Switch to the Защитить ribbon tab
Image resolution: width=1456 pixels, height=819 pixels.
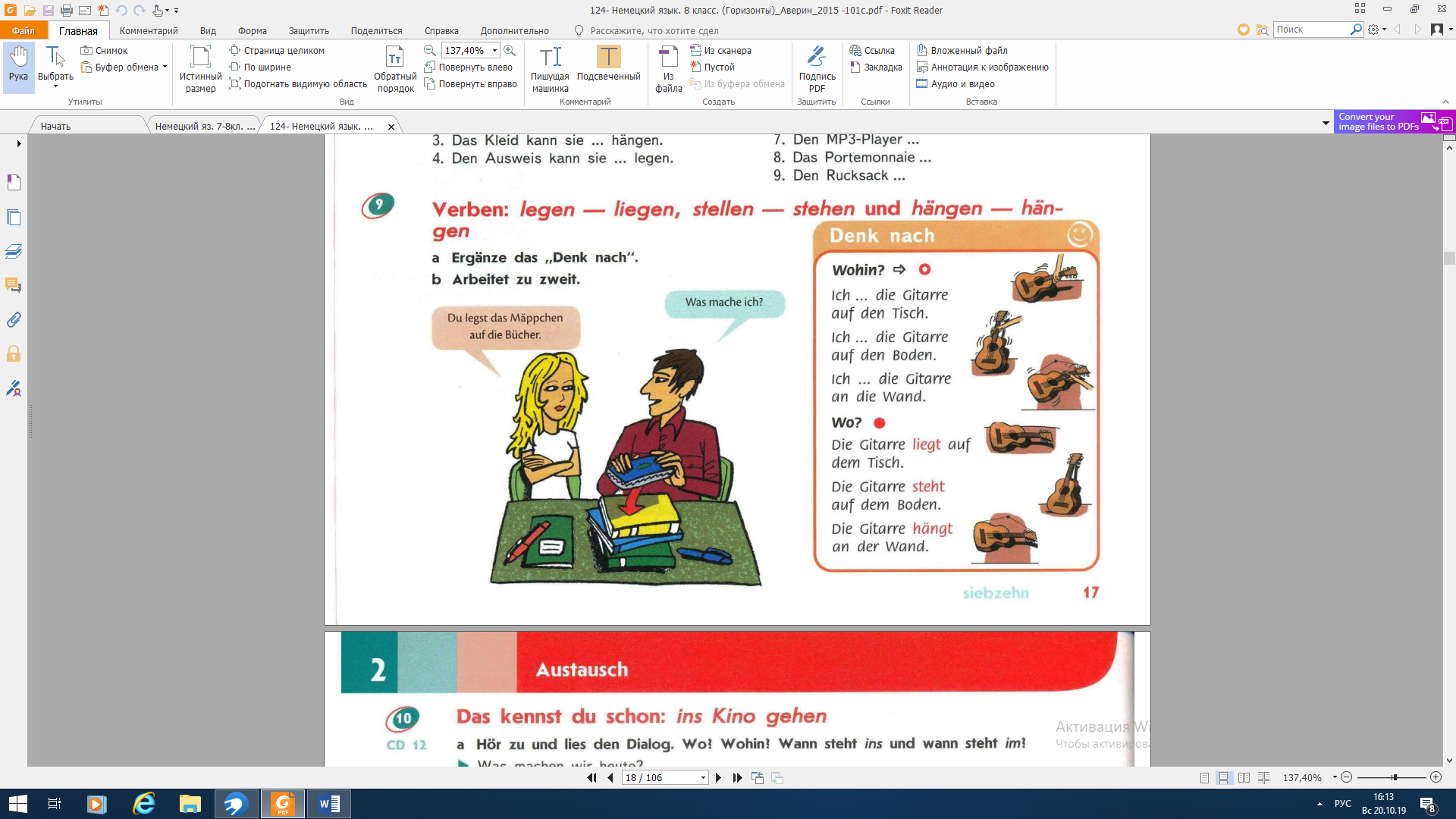pos(309,30)
